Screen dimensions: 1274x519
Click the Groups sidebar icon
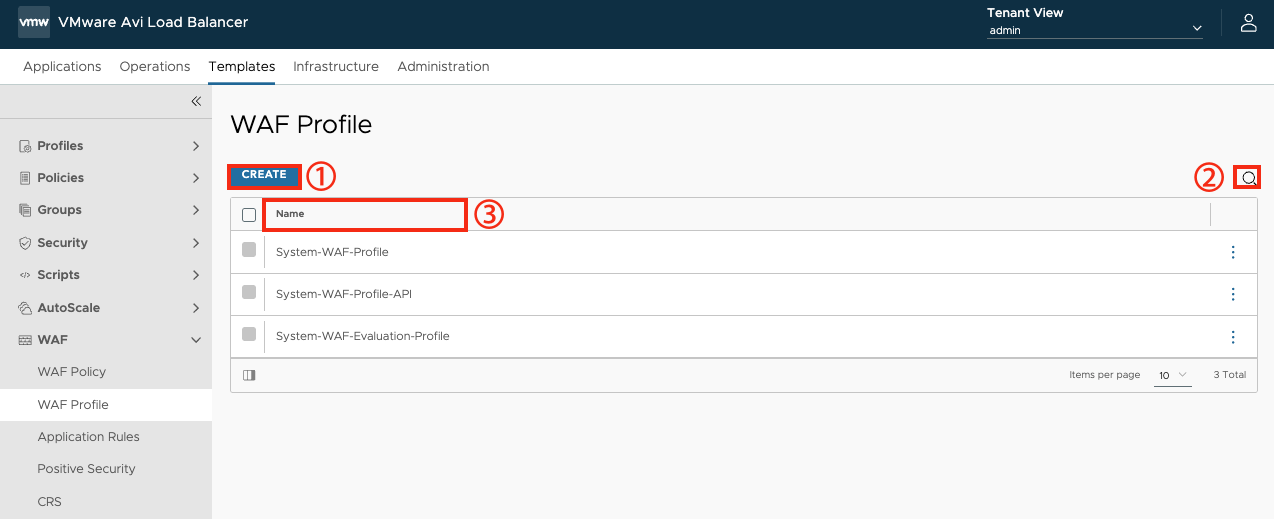26,210
